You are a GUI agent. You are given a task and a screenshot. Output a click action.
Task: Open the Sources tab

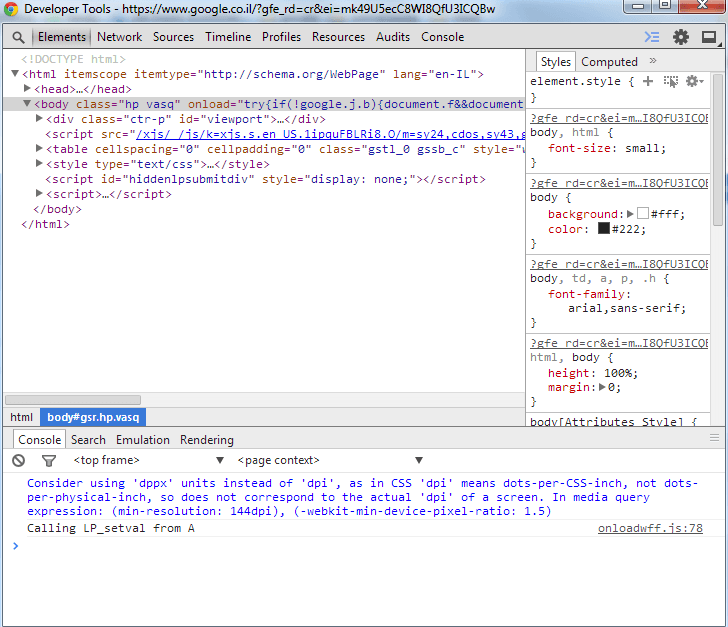(173, 37)
